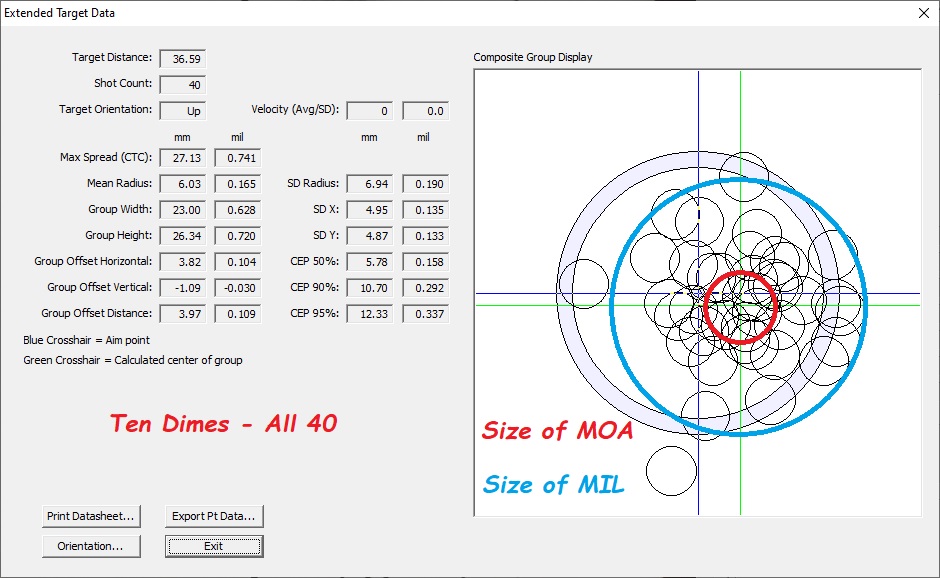
Task: Click the 'Size of MOA' red caption
Action: coord(558,431)
